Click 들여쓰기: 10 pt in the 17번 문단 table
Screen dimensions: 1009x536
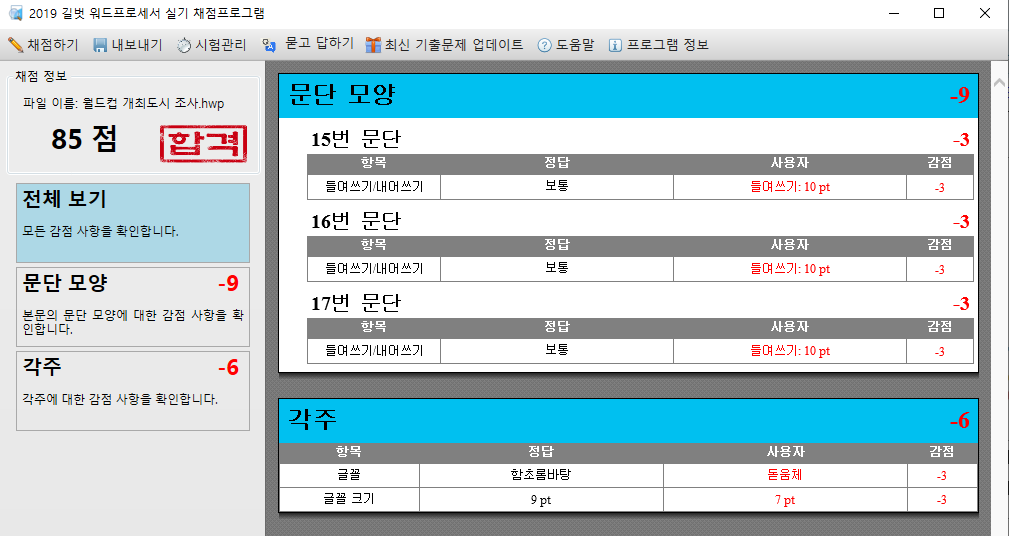(790, 351)
